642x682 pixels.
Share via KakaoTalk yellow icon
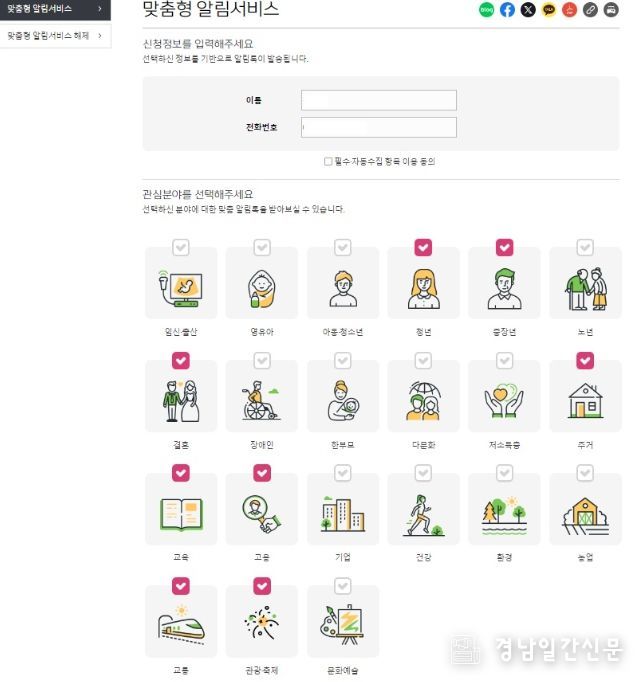click(549, 10)
